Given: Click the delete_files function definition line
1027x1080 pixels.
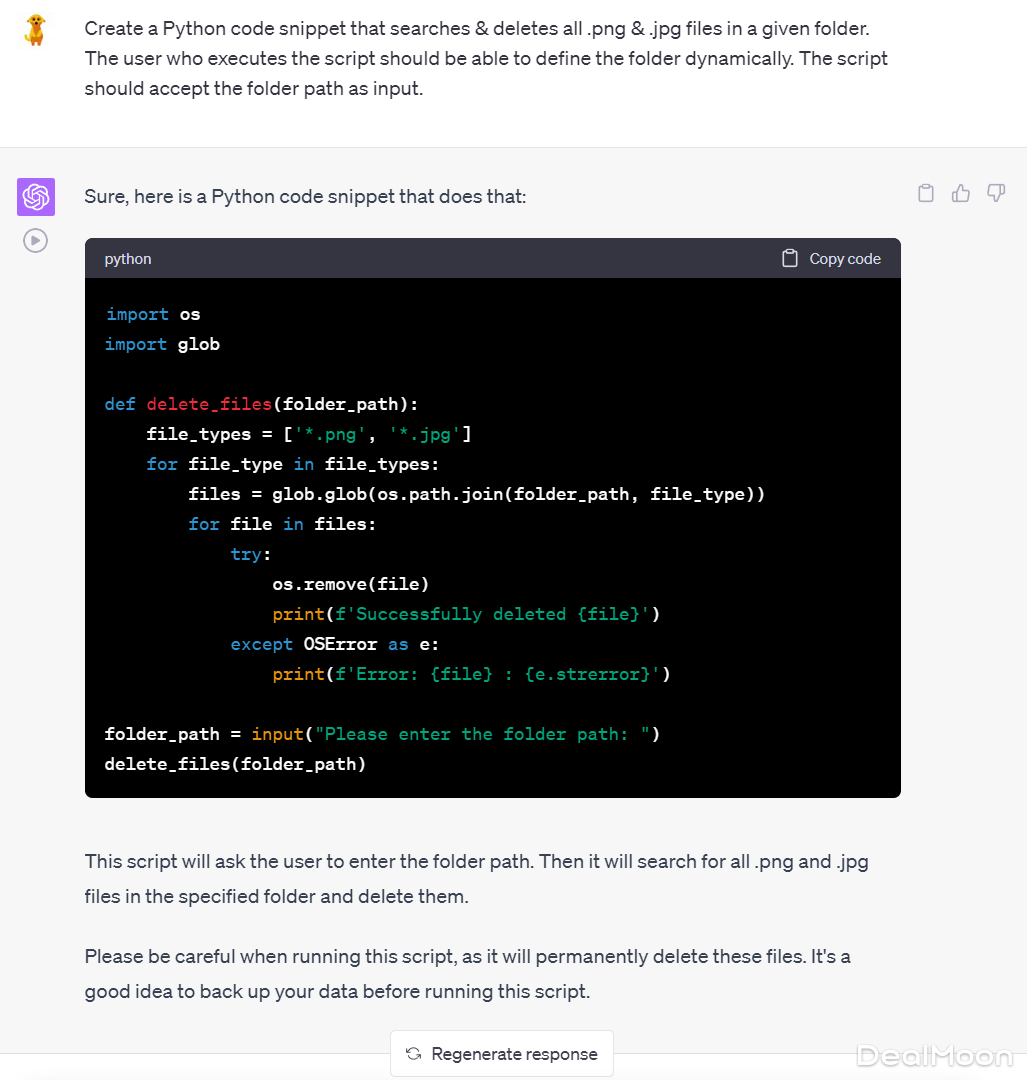Looking at the screenshot, I should click(x=261, y=404).
